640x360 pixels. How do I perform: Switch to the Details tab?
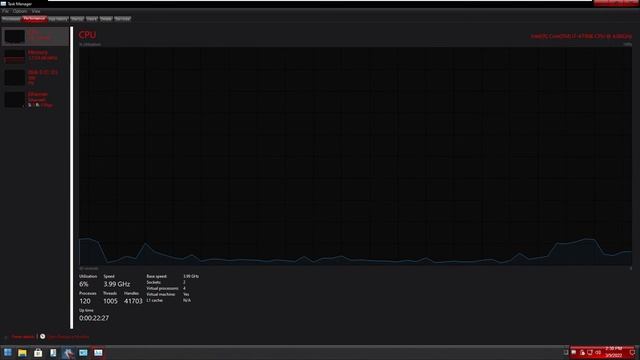tap(106, 19)
